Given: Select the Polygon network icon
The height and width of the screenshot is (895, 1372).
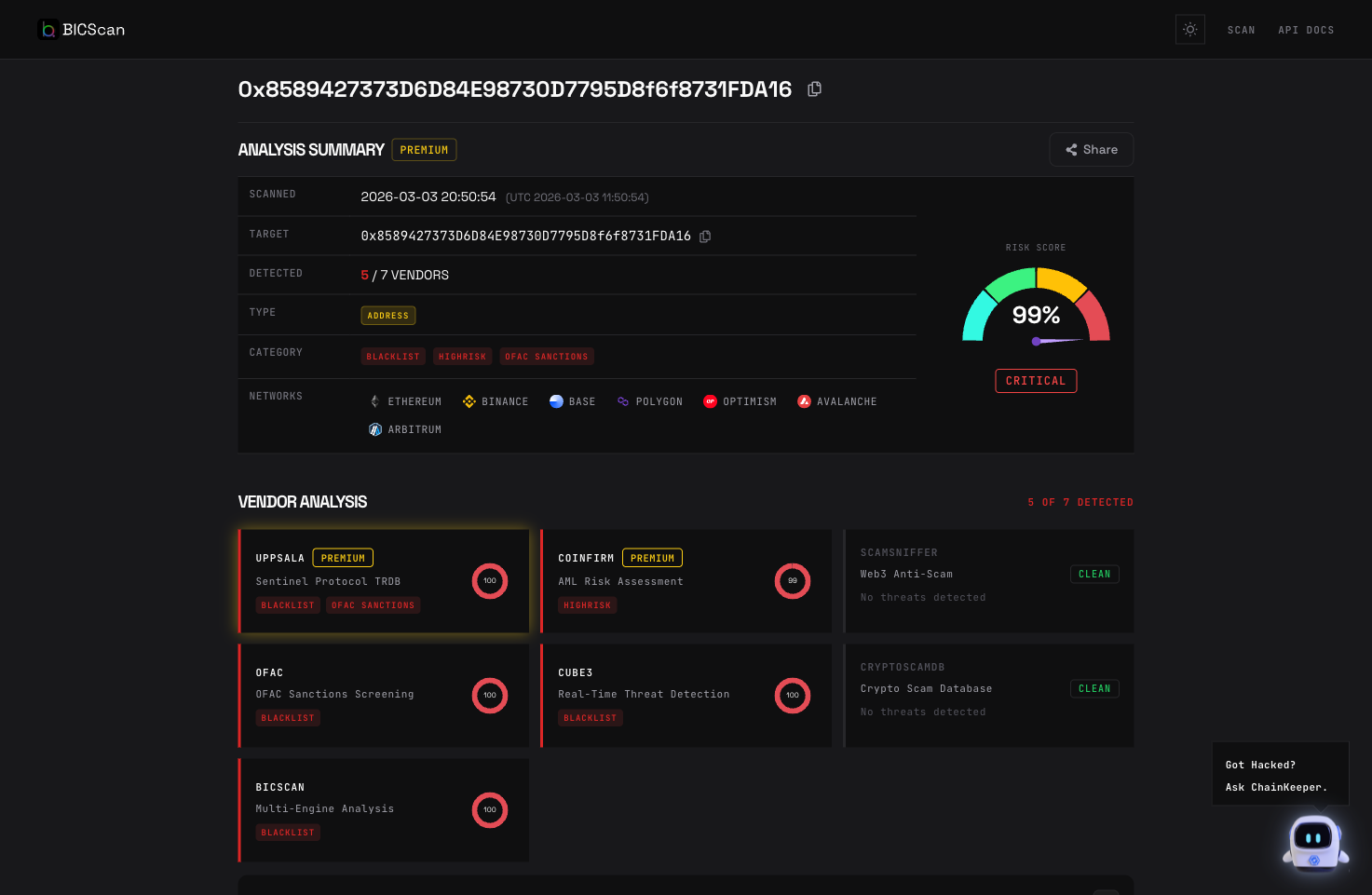Looking at the screenshot, I should coord(621,400).
